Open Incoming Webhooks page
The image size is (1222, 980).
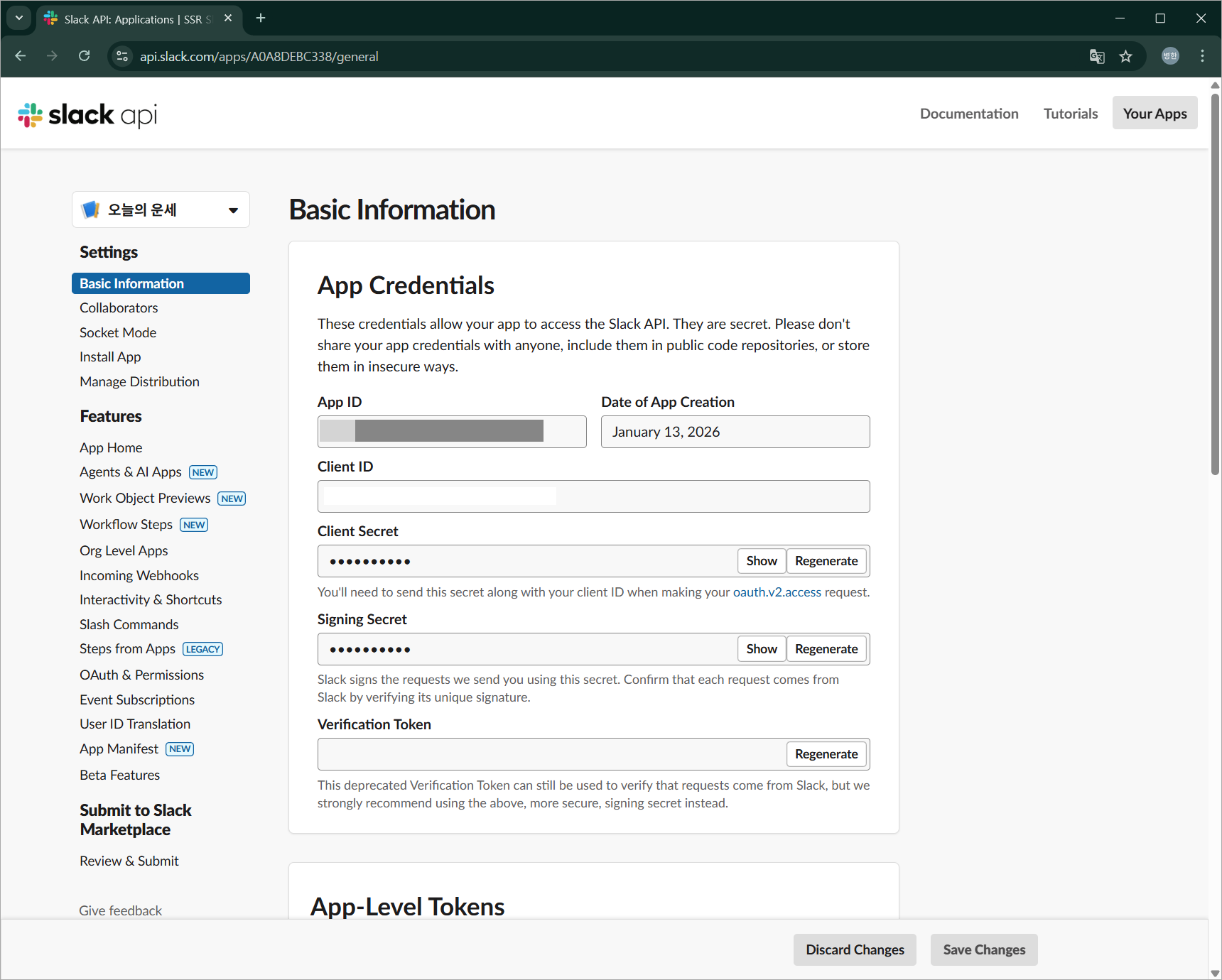[139, 575]
